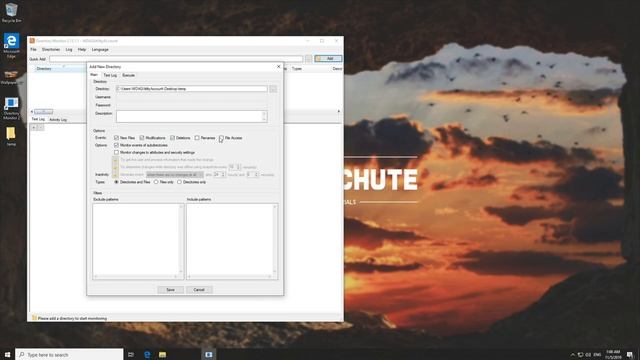Click the inactivity hours stepper

point(223,175)
